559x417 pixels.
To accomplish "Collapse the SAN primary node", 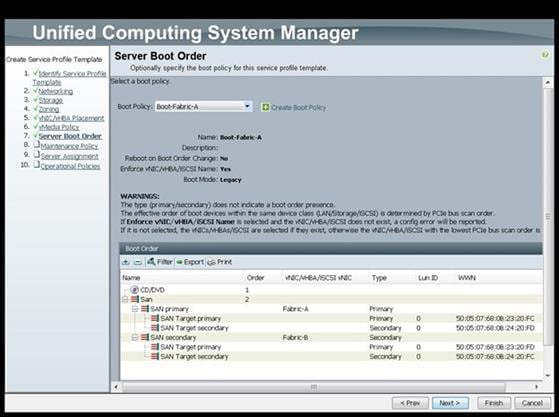I will point(135,309).
